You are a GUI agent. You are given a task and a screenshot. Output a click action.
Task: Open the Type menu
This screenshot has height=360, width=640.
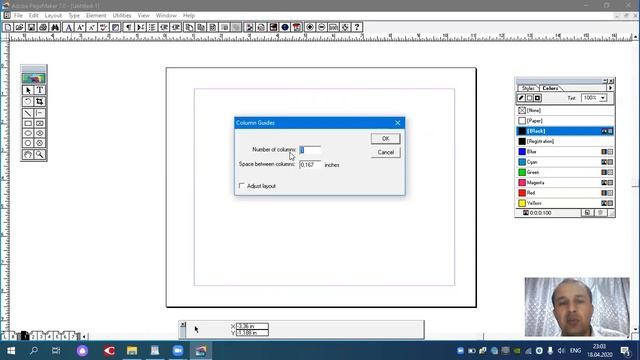point(74,16)
